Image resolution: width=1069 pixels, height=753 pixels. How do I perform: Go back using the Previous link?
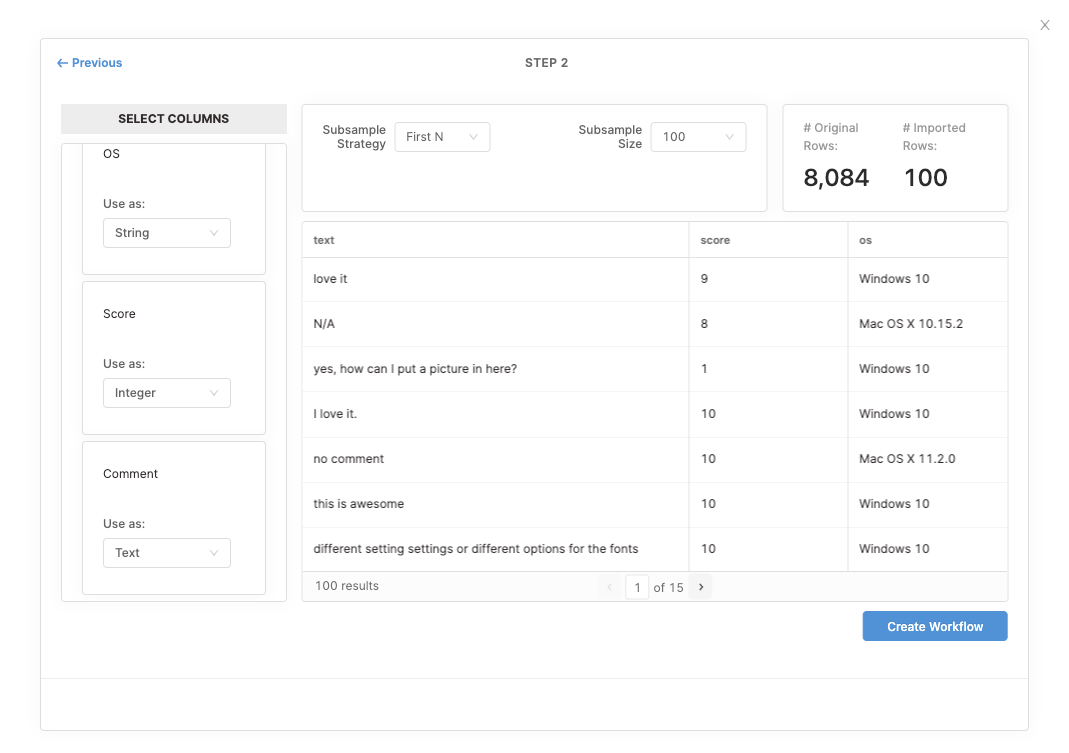click(90, 63)
